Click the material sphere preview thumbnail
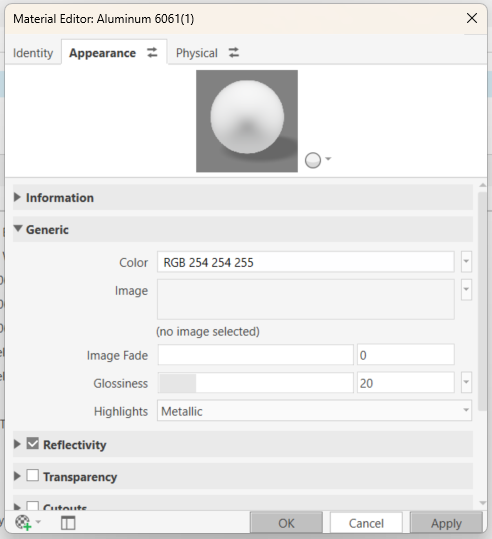Viewport: 492px width, 539px height. 247,121
